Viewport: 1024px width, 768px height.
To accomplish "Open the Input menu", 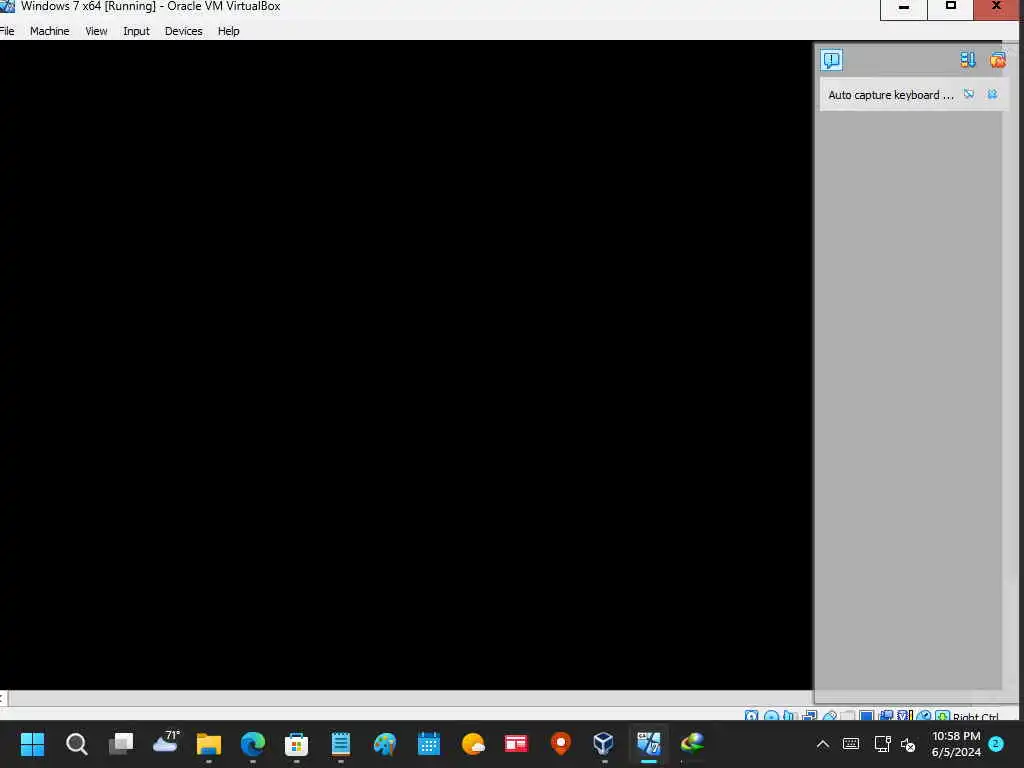I will 136,31.
